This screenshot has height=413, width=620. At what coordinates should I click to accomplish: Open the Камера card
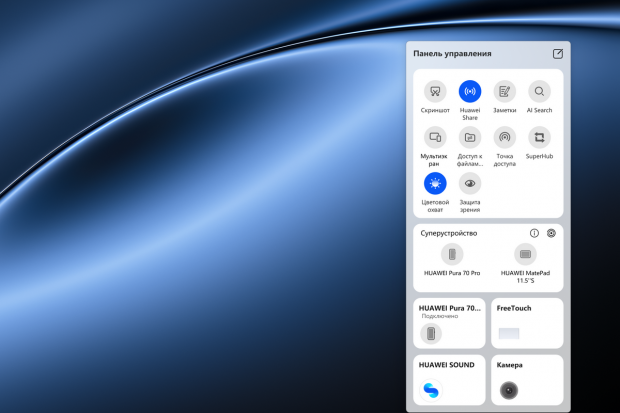527,380
